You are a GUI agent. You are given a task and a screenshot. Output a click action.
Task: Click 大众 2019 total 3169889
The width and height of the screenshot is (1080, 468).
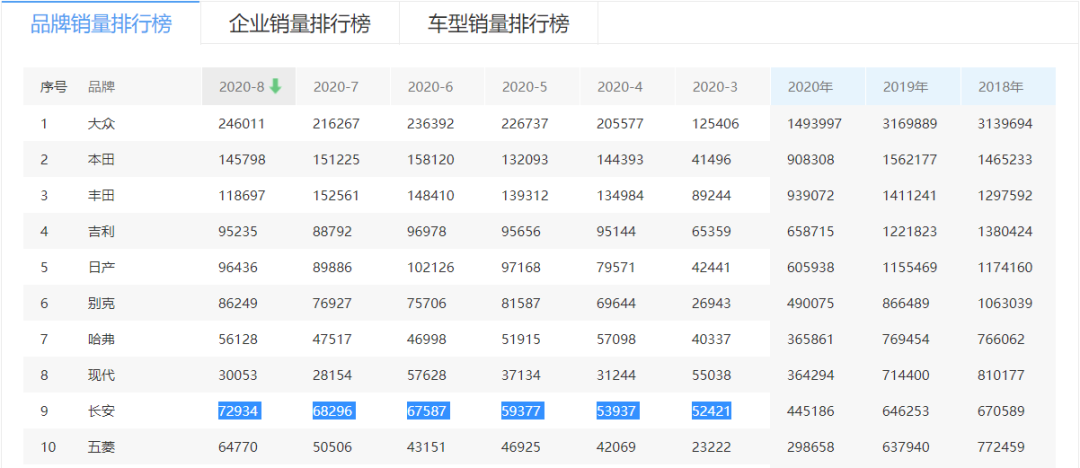click(x=910, y=124)
